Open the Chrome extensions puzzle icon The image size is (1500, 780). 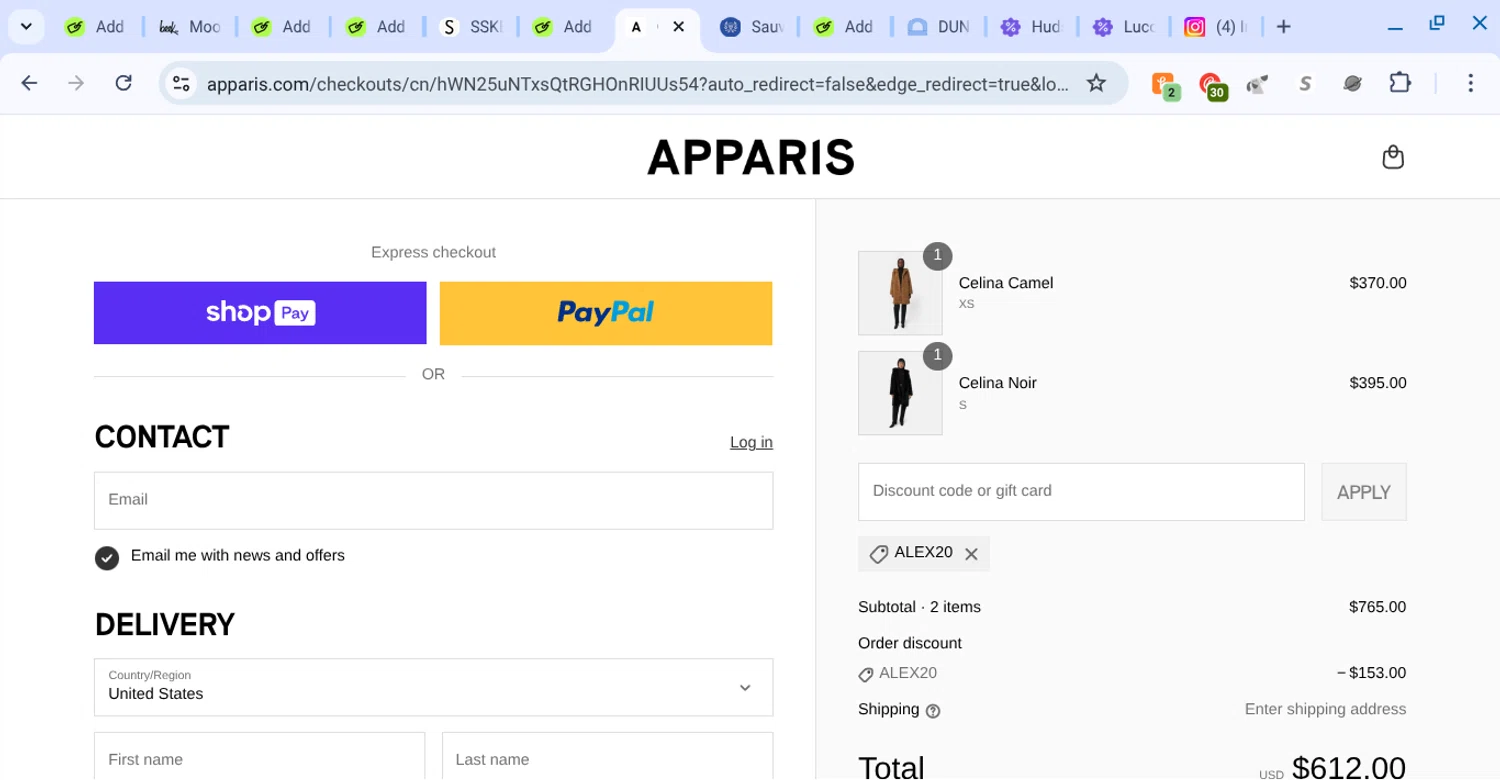tap(1400, 83)
